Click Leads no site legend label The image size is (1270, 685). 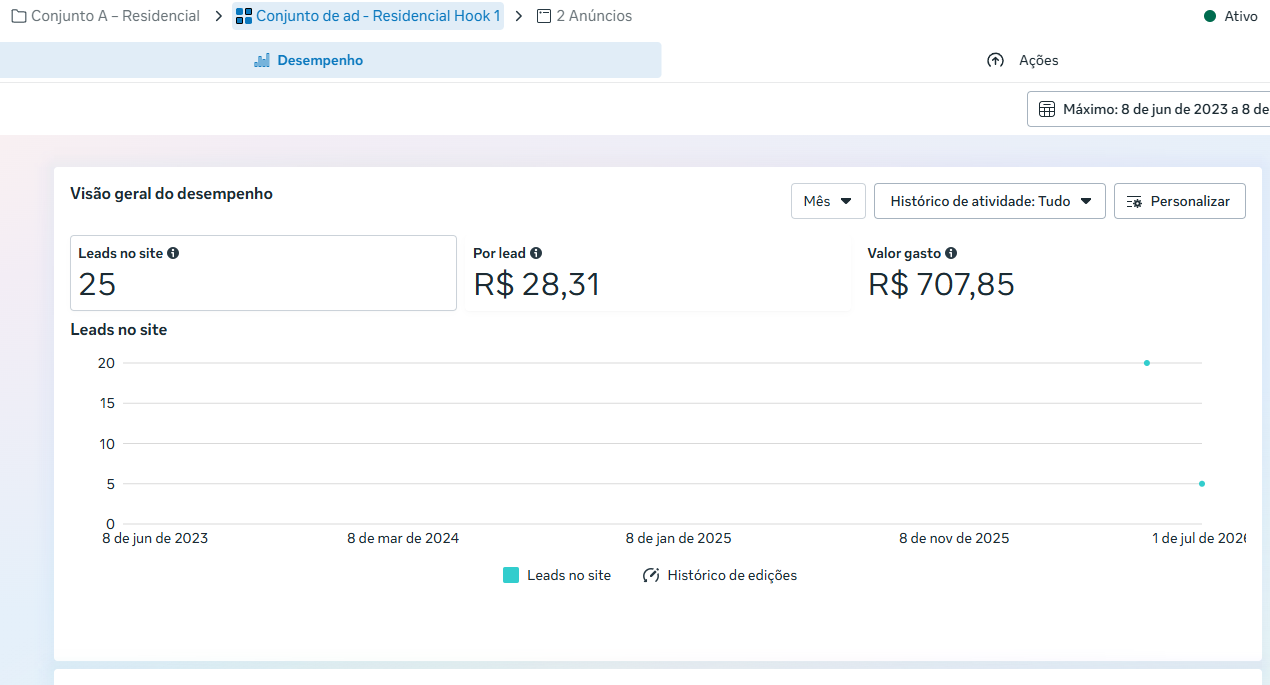click(x=569, y=575)
